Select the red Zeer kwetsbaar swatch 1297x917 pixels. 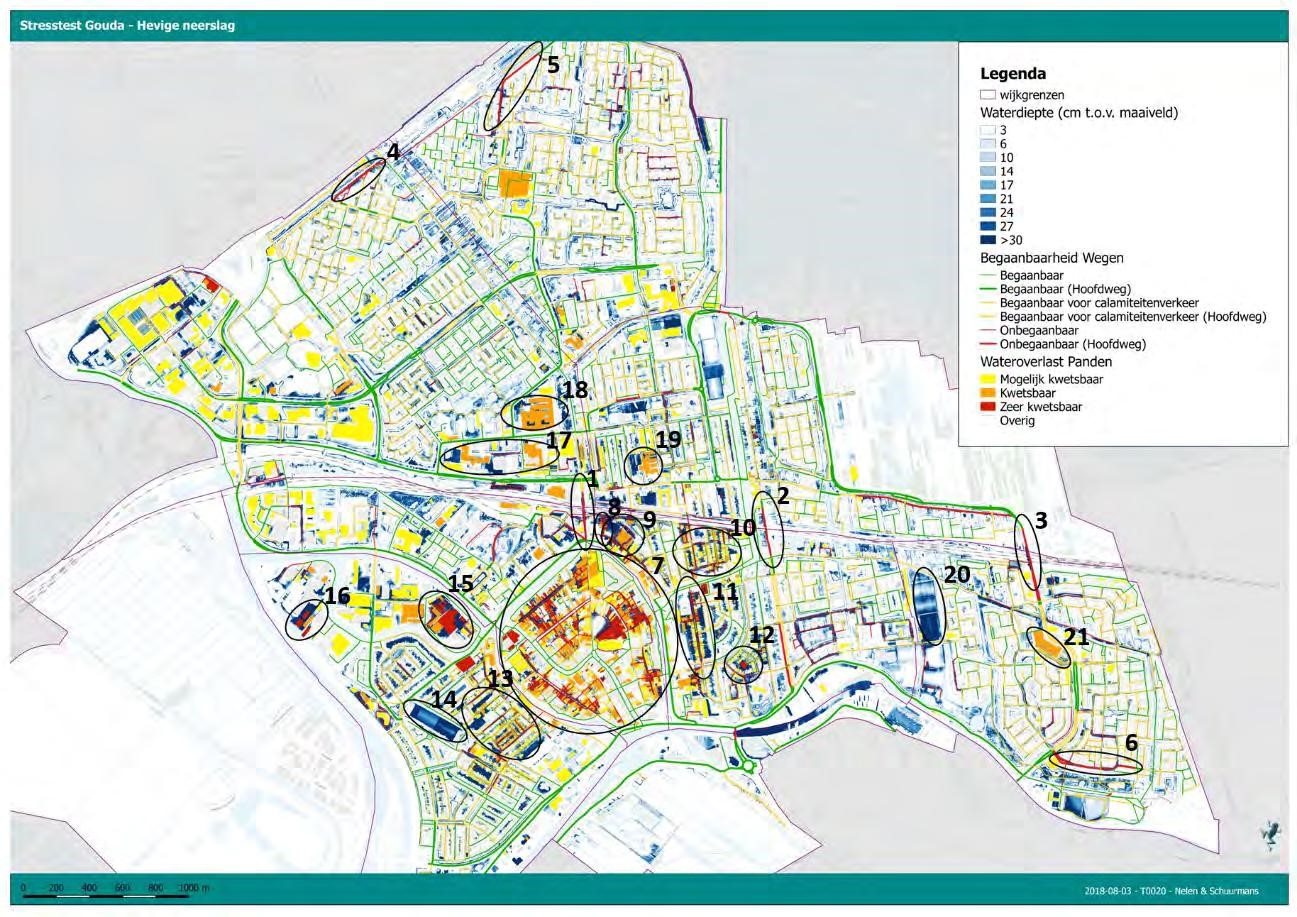click(987, 407)
